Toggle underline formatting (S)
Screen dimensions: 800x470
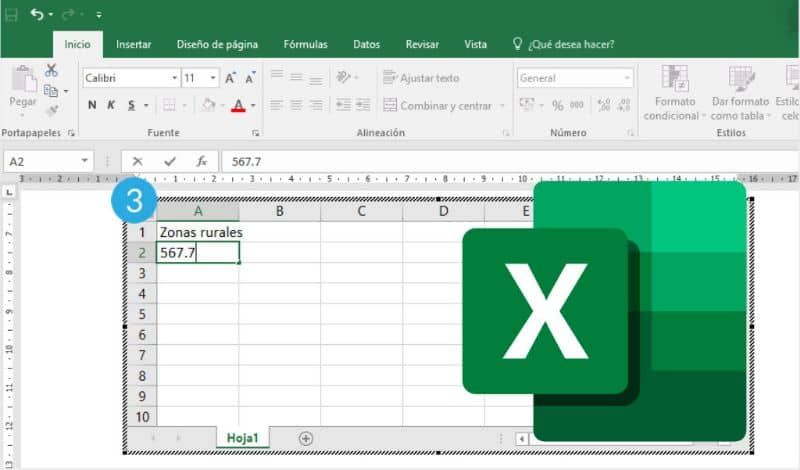tap(130, 105)
